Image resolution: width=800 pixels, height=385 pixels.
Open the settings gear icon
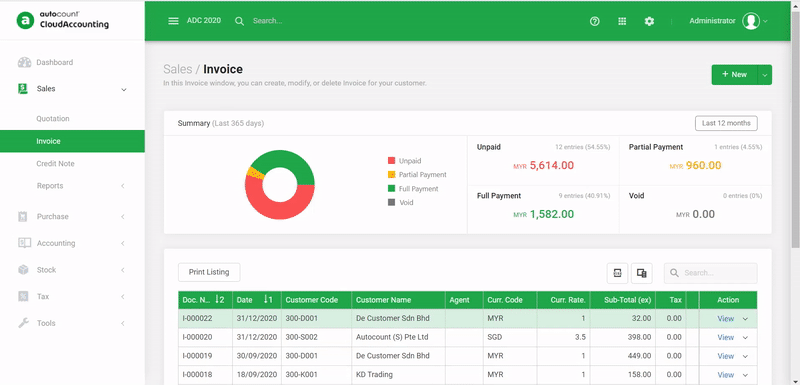click(649, 21)
